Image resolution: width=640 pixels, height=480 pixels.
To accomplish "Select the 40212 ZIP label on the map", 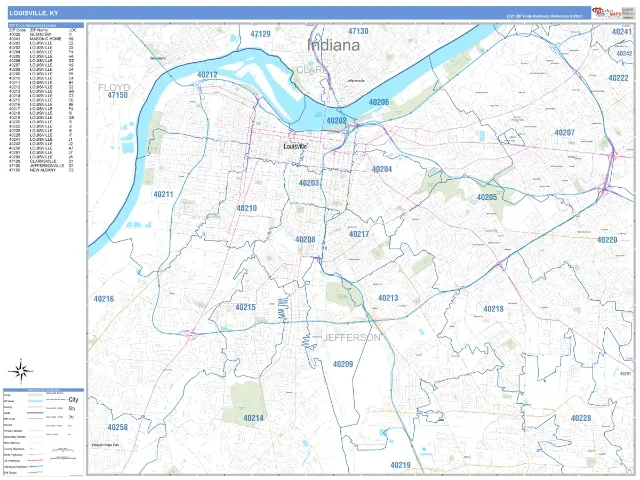I will 207,75.
